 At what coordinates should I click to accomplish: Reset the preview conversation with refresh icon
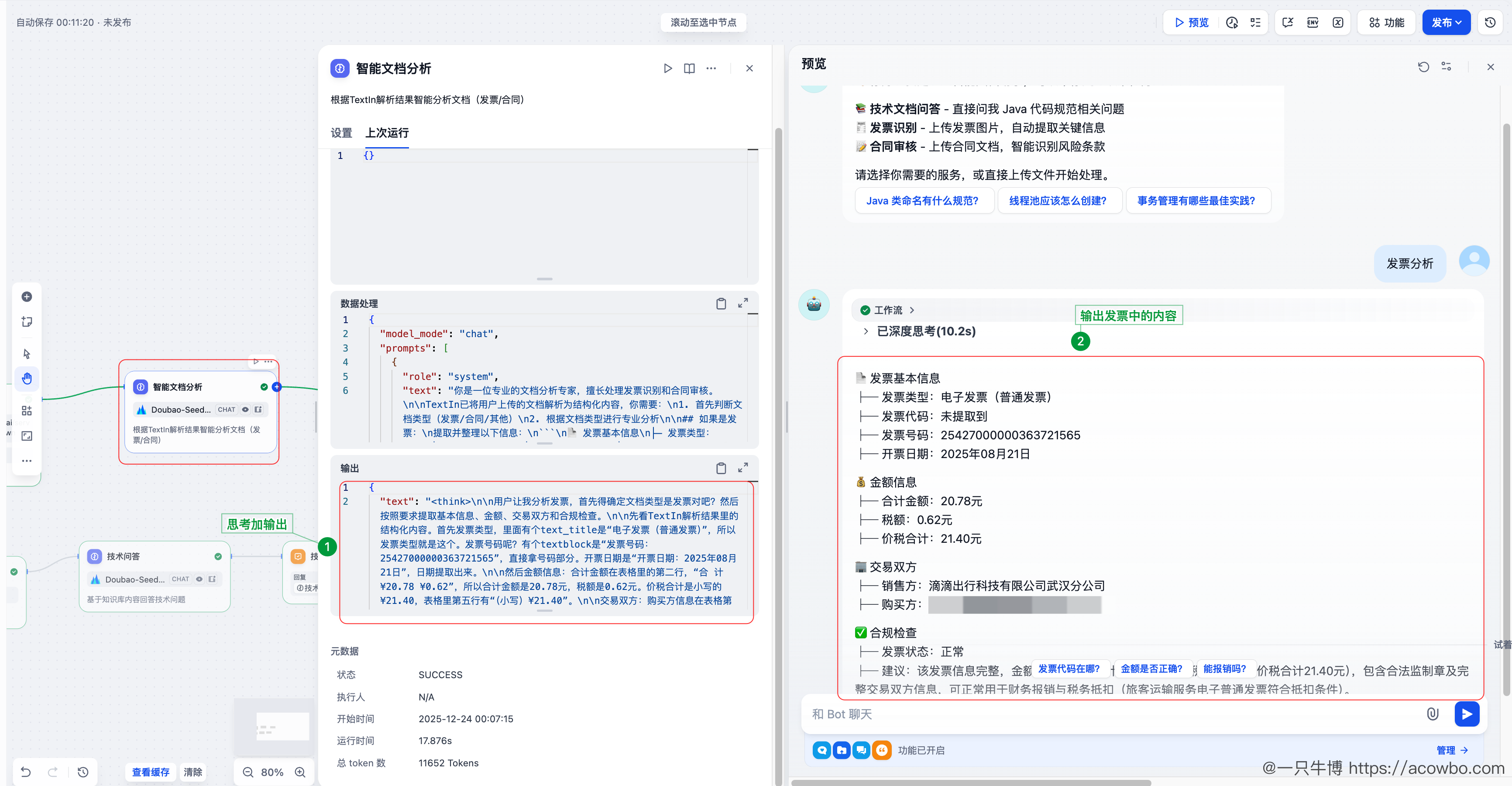pos(1423,67)
